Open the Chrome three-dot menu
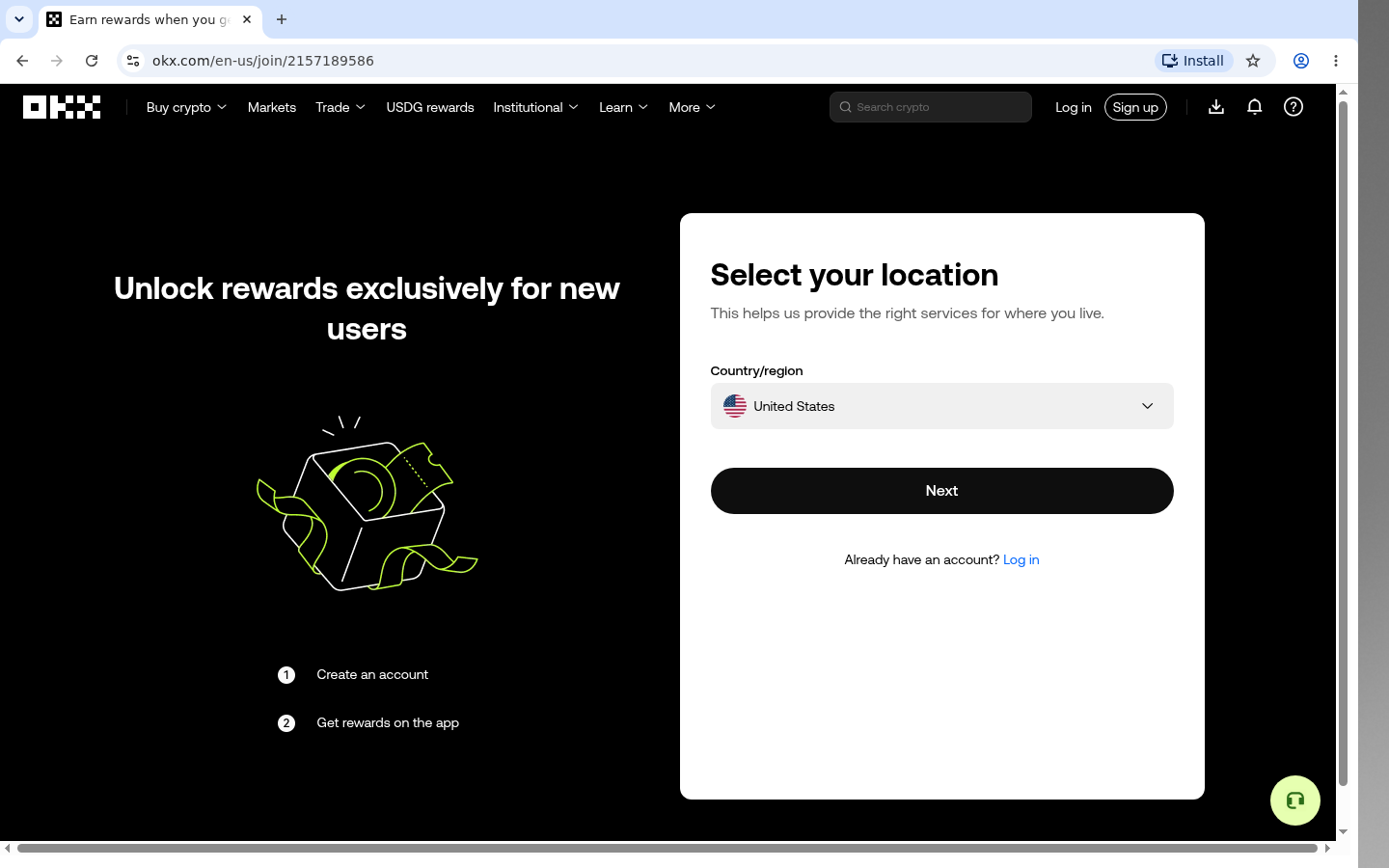Screen dimensions: 1389x868 [1336, 61]
